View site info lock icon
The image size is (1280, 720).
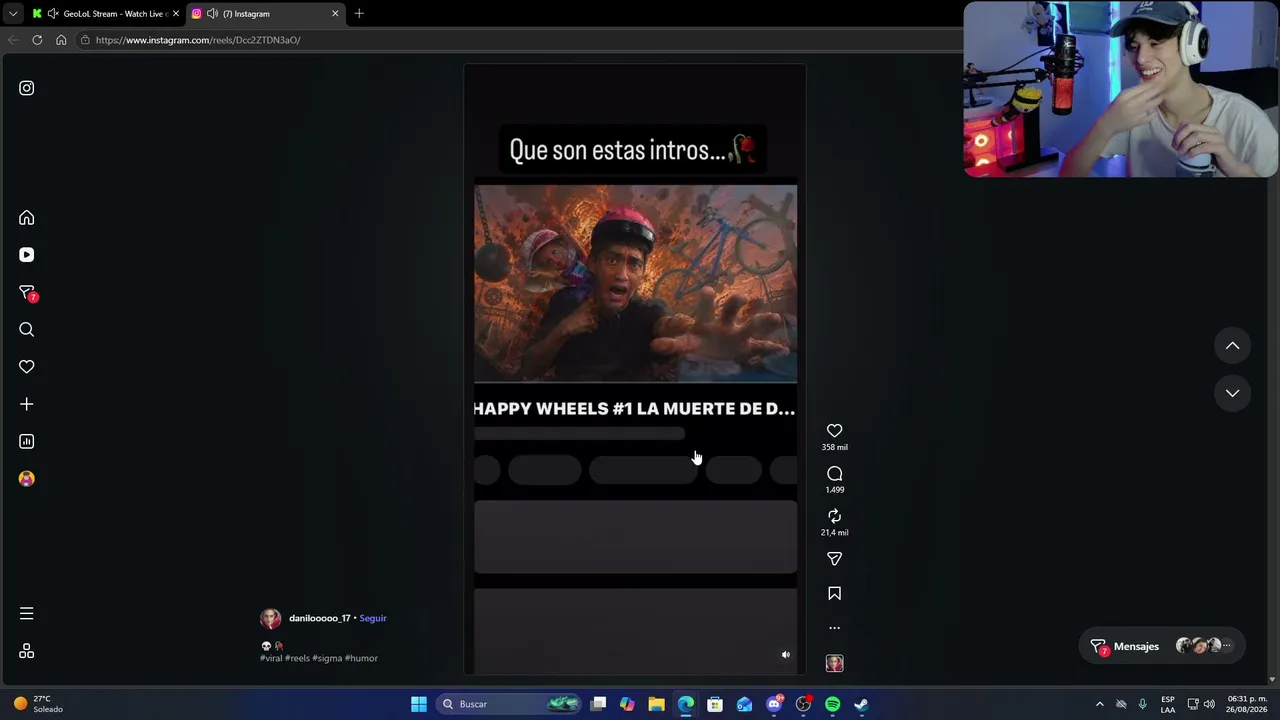click(x=86, y=40)
